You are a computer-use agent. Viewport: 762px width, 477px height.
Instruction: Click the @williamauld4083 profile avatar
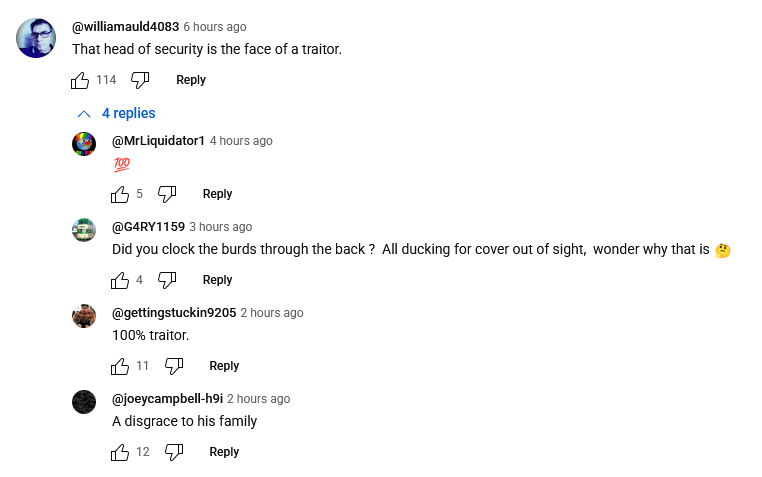36,38
